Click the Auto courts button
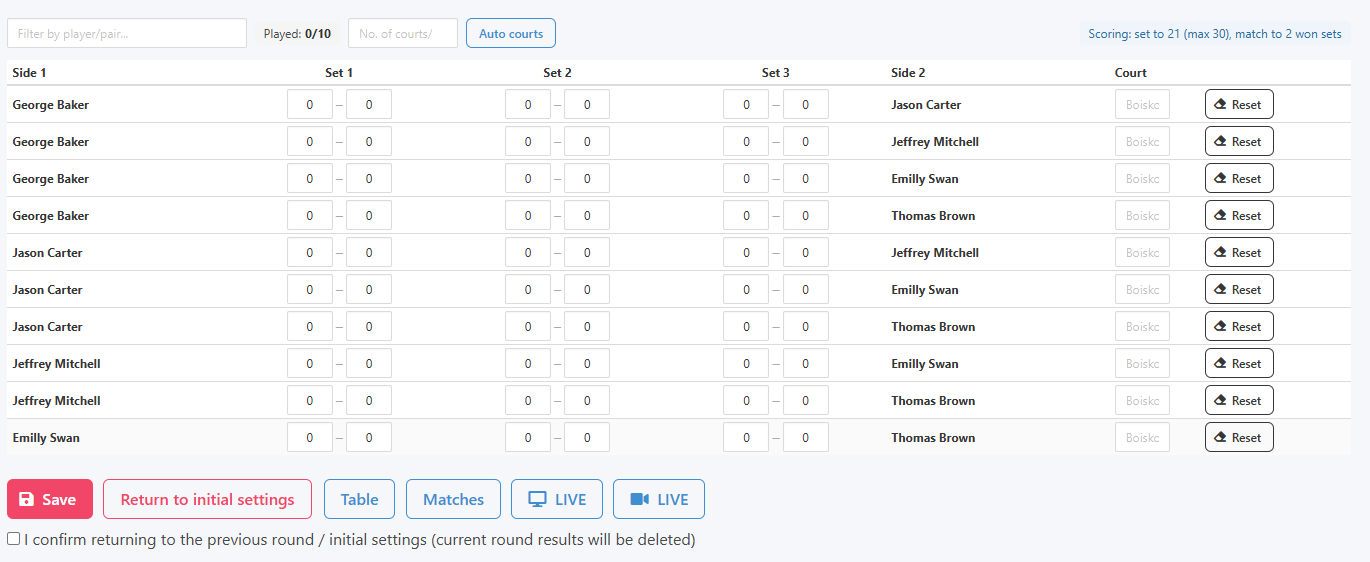This screenshot has height=562, width=1370. coord(511,33)
